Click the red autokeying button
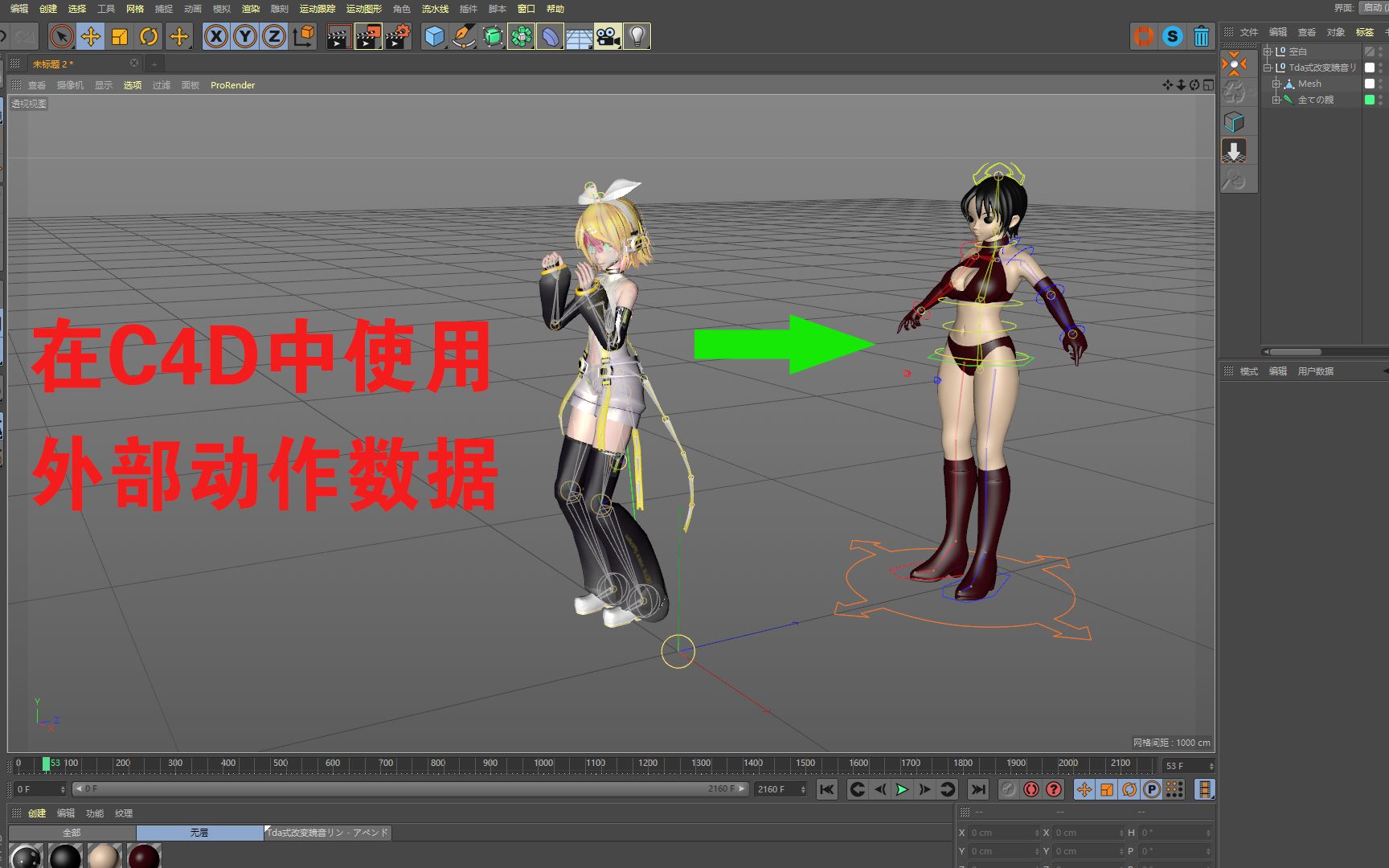This screenshot has height=868, width=1389. [1031, 789]
